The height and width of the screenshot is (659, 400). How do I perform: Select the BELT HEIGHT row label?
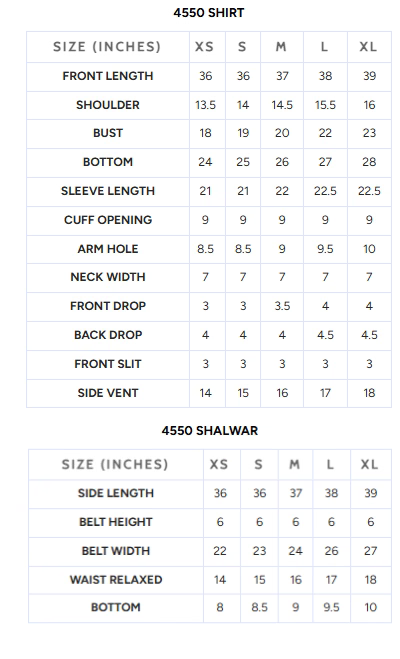point(116,522)
